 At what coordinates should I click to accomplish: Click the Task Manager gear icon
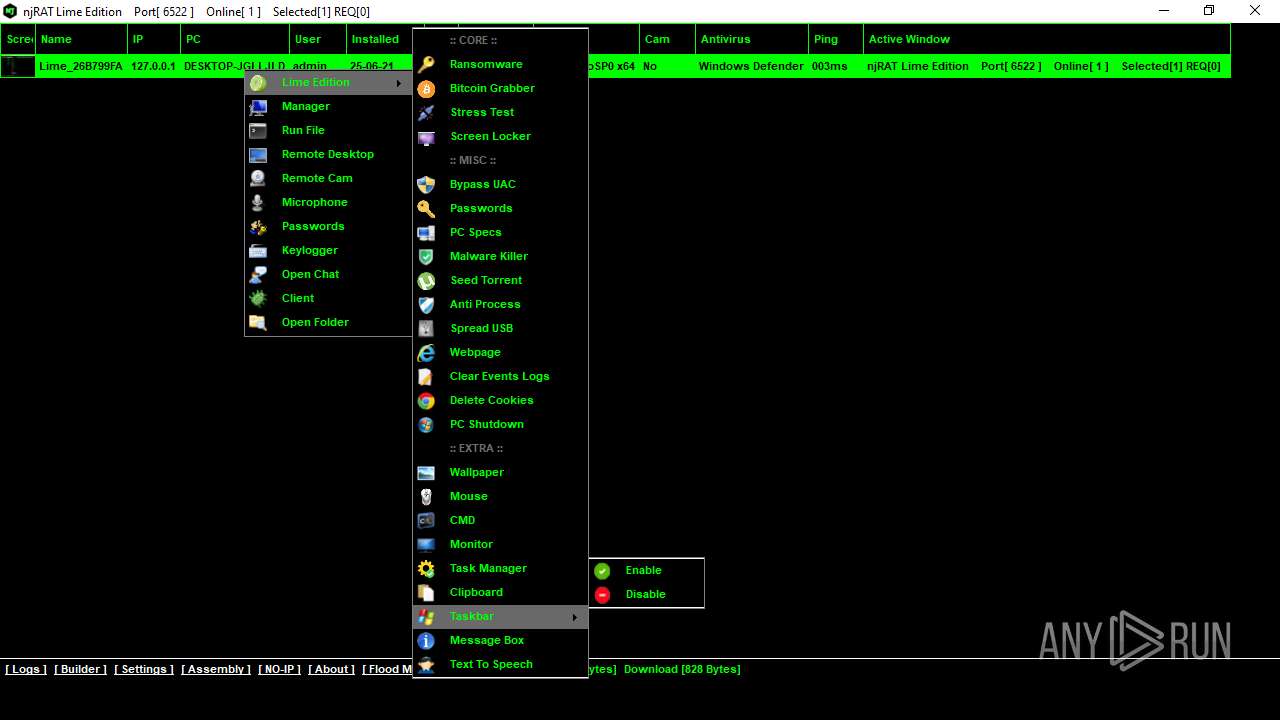coord(426,568)
